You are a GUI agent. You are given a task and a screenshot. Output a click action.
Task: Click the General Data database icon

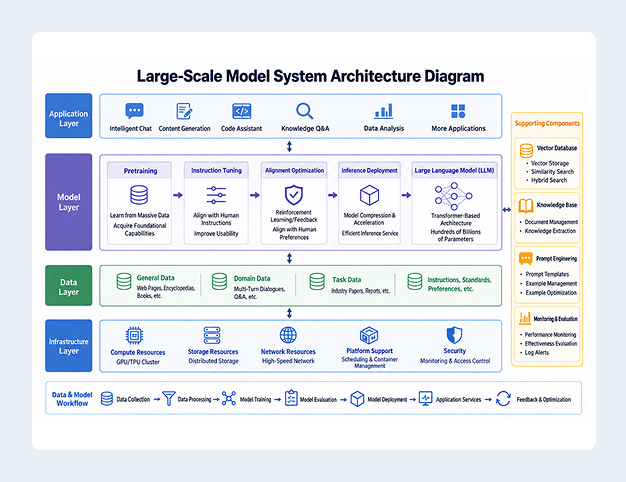124,282
